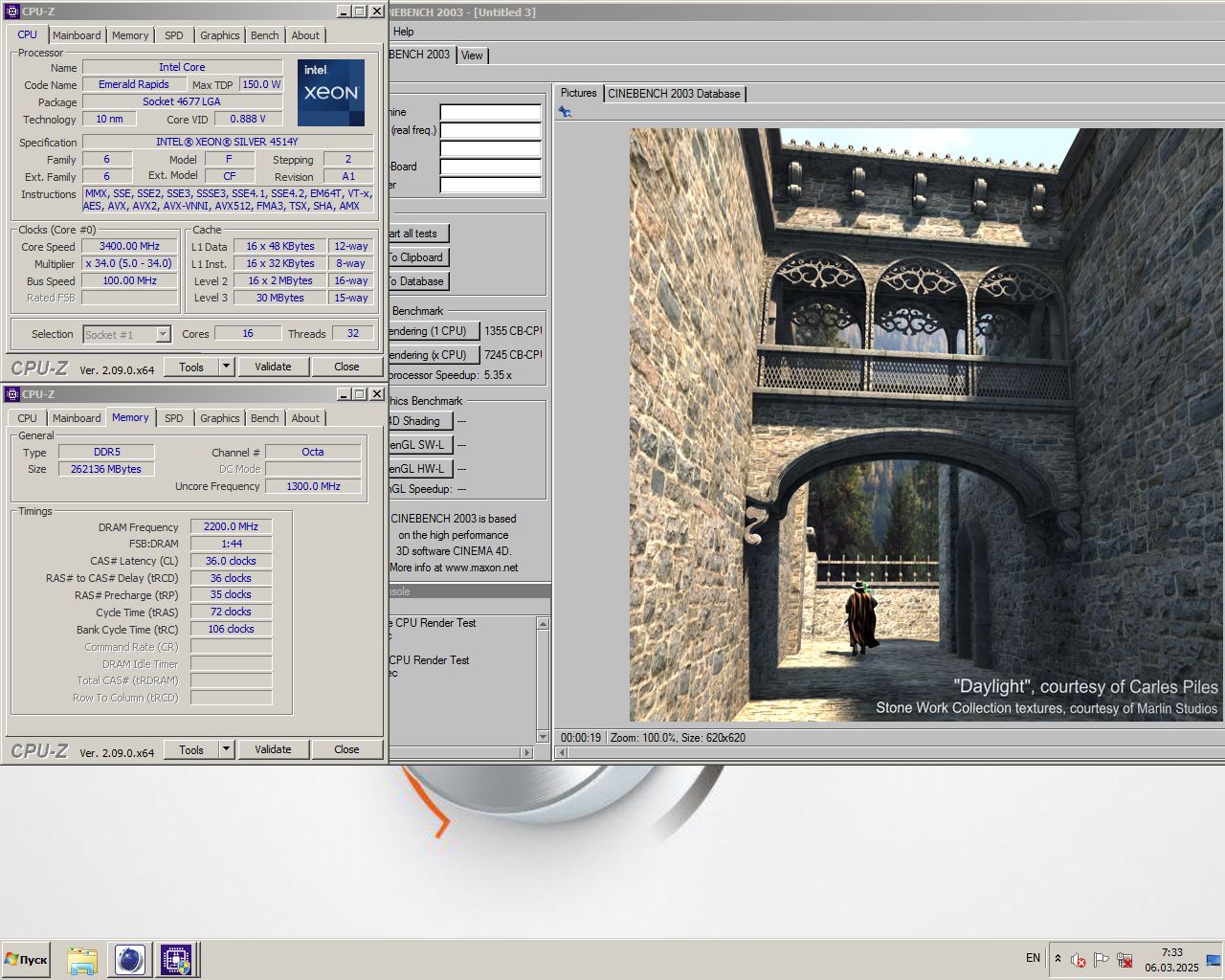Click the console scrollbar up arrow
Image resolution: width=1225 pixels, height=980 pixels.
[x=543, y=623]
